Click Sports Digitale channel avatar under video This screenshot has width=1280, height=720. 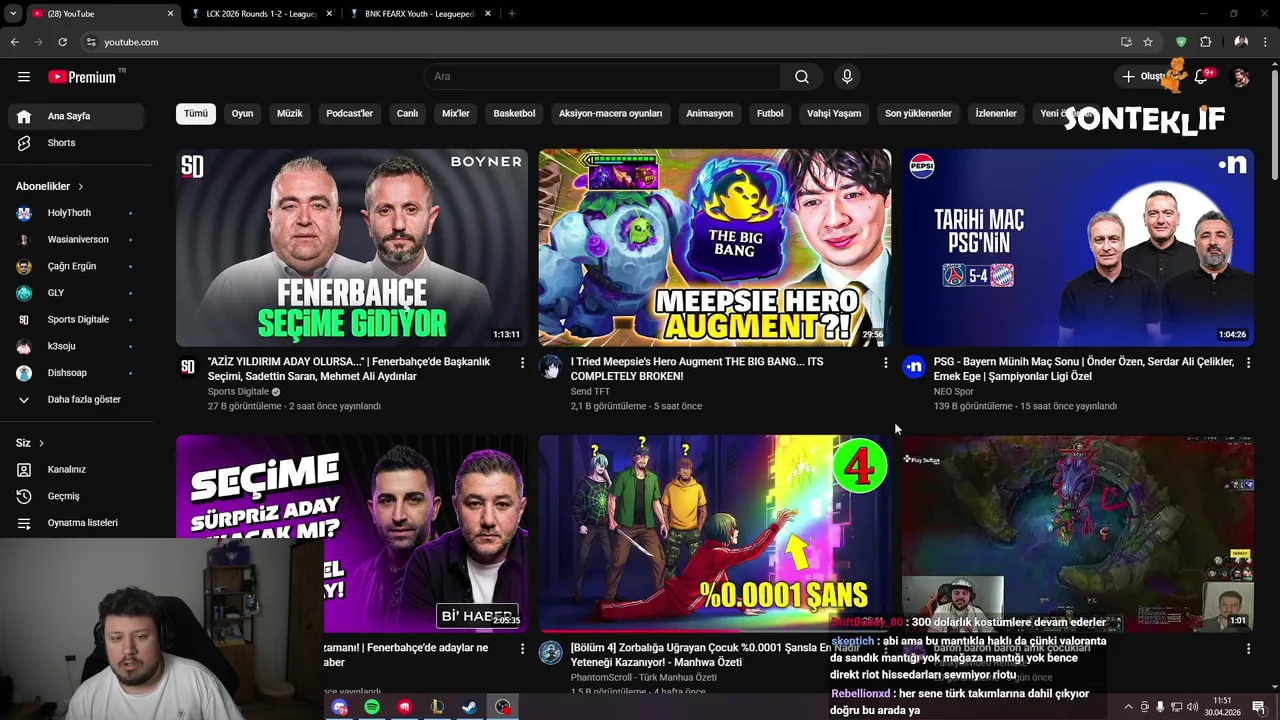[188, 367]
